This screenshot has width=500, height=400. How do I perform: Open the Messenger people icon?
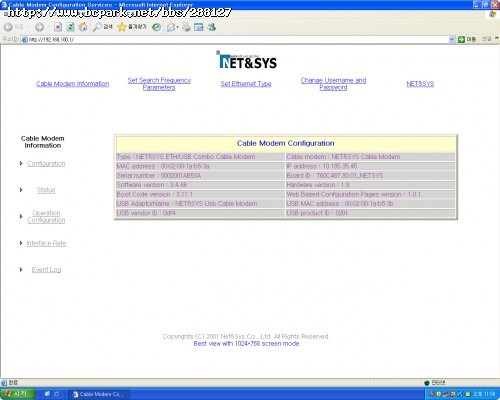point(212,27)
